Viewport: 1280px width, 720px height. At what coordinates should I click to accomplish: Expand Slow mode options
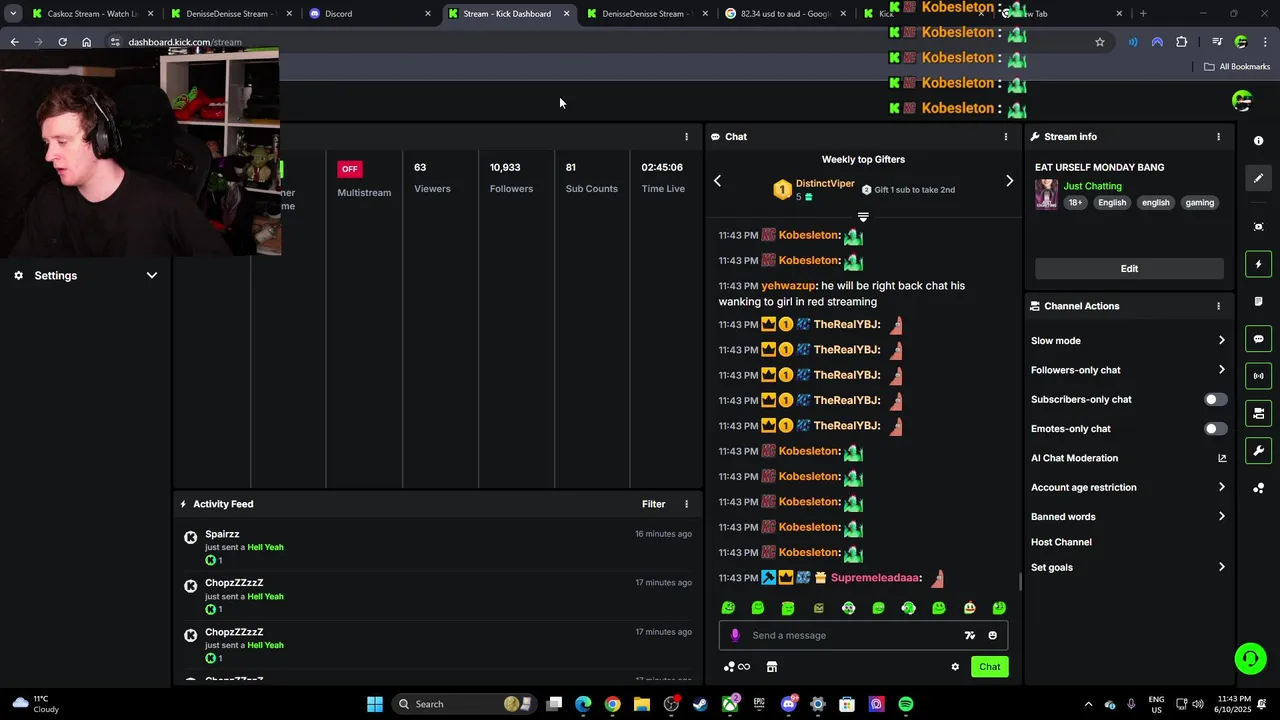[x=1127, y=341]
